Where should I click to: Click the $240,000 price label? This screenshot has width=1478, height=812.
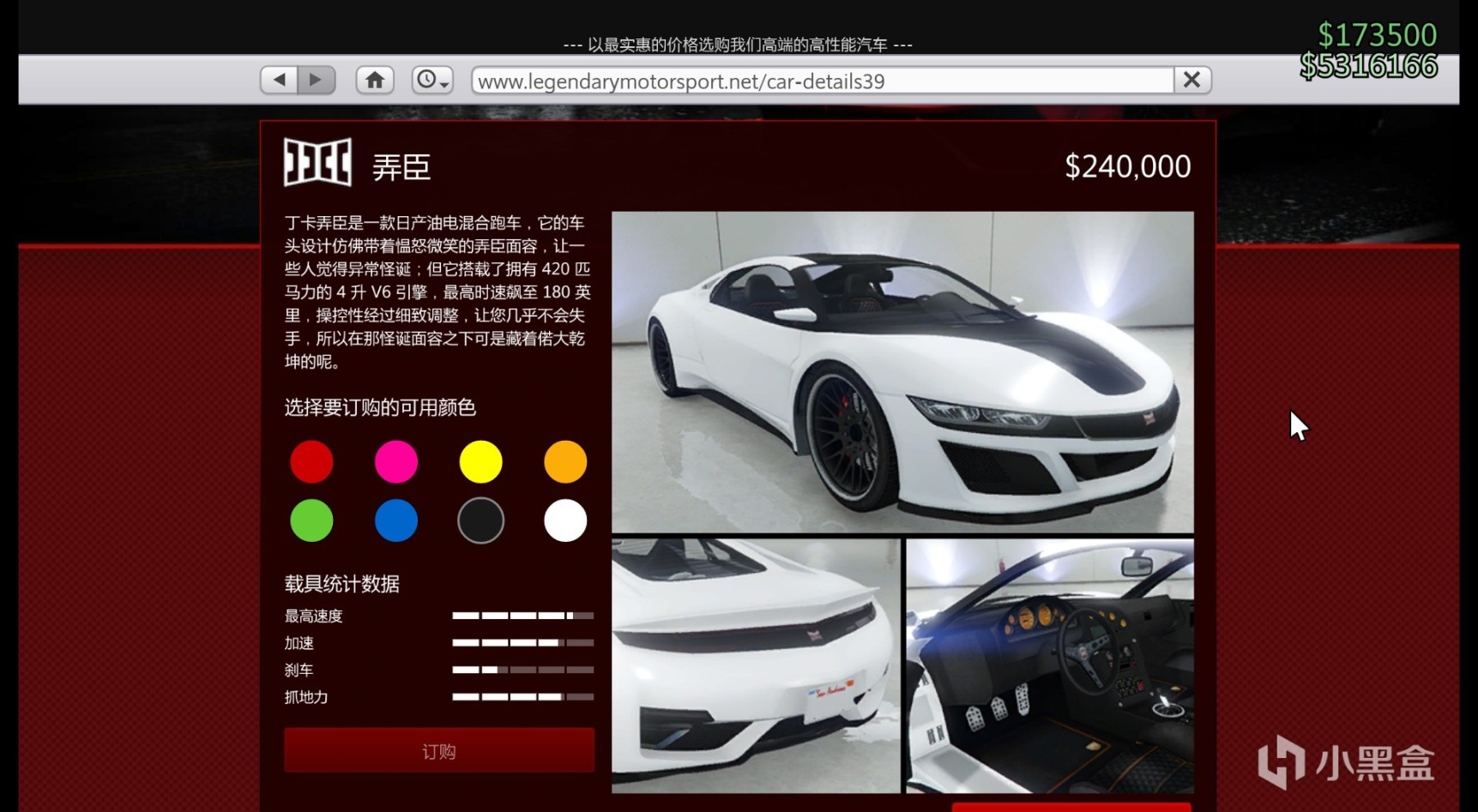click(x=1127, y=166)
